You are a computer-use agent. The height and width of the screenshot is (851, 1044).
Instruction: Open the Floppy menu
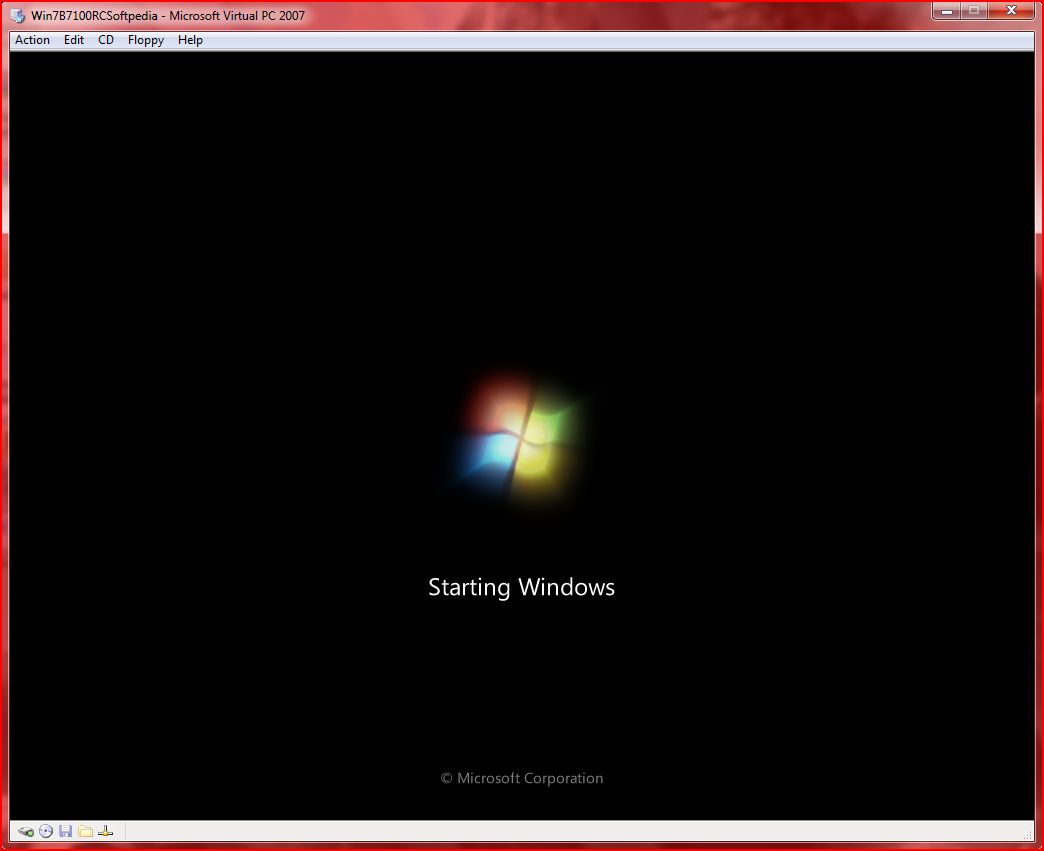pos(146,40)
